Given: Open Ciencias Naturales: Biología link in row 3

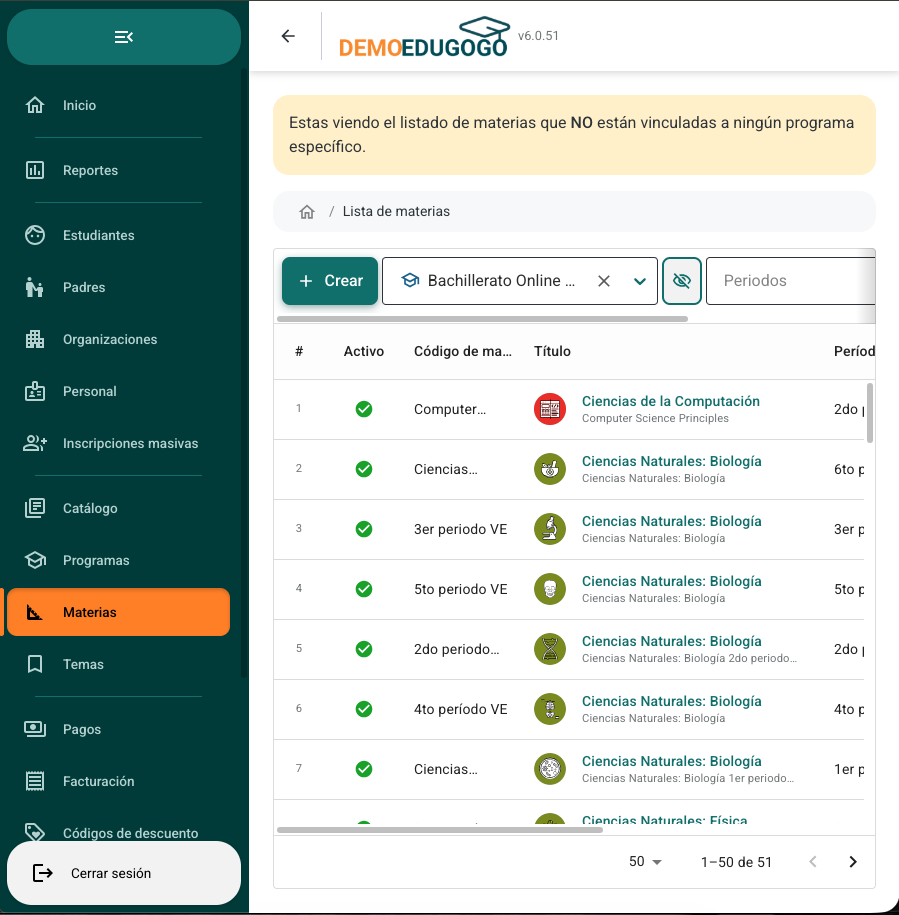Looking at the screenshot, I should (671, 522).
